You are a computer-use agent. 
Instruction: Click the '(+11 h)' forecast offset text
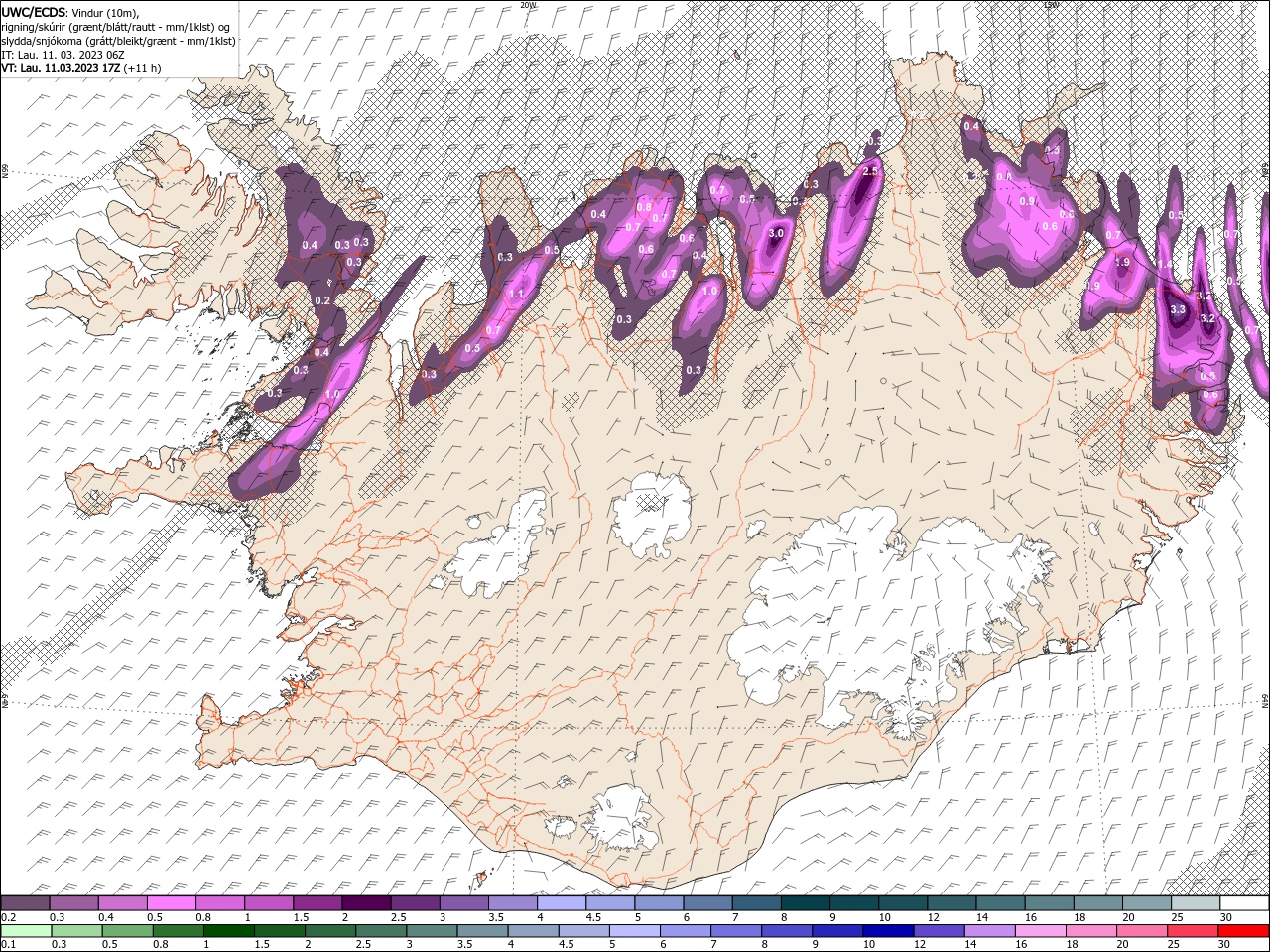[143, 68]
